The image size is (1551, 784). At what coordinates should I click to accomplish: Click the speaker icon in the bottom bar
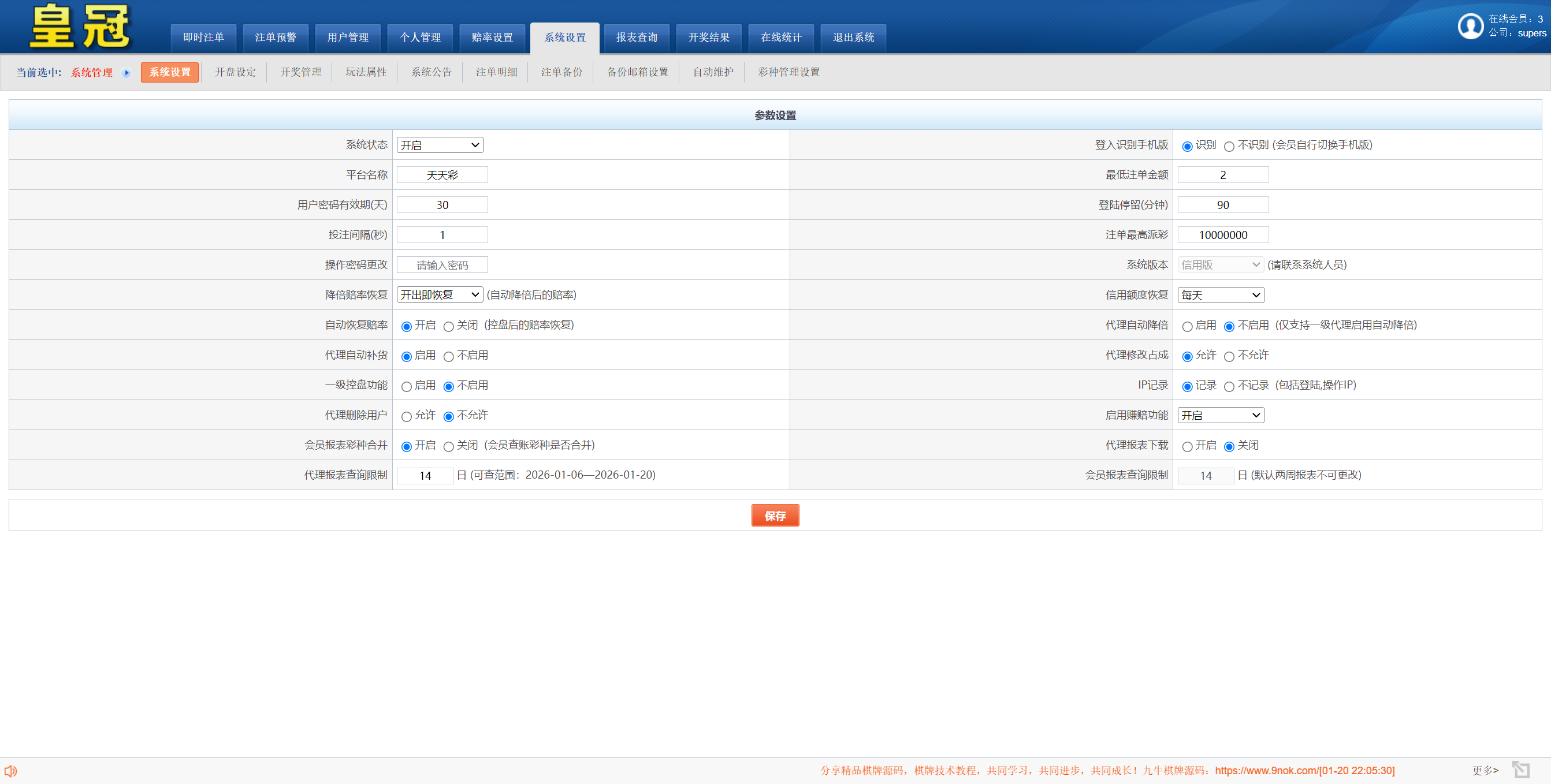coord(12,771)
